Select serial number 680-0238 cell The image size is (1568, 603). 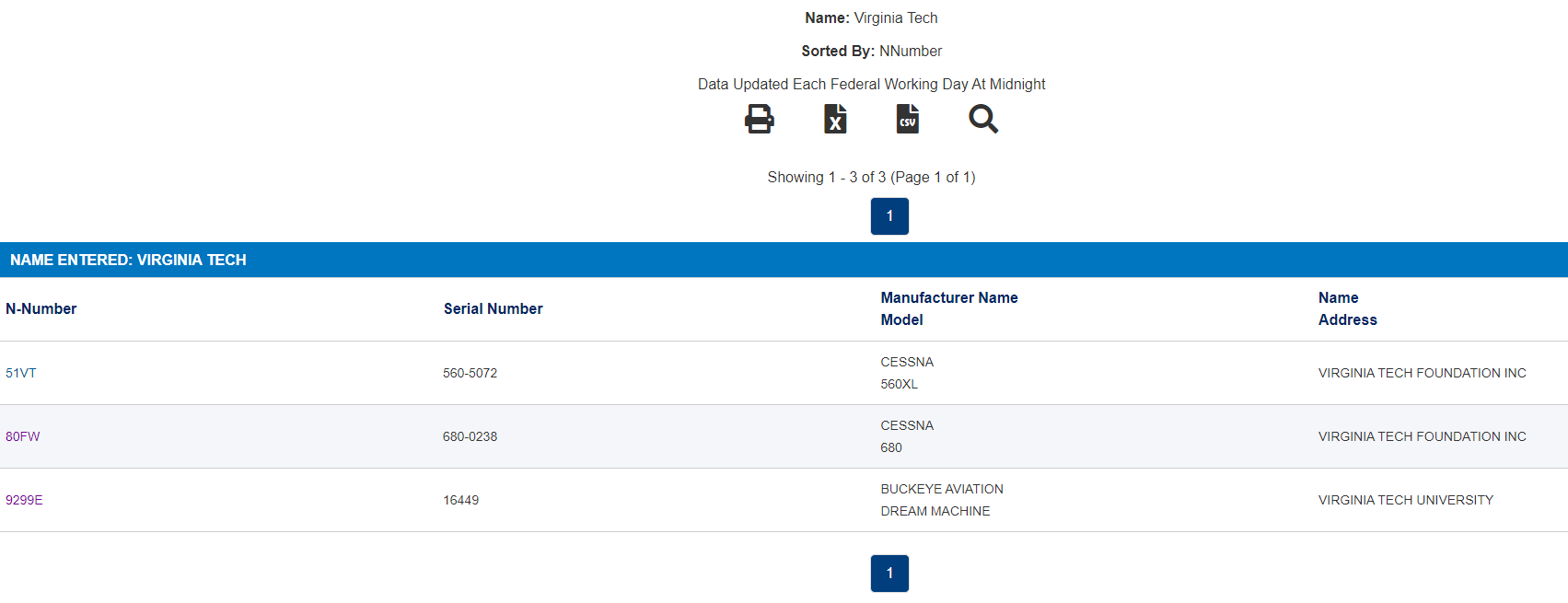click(470, 436)
